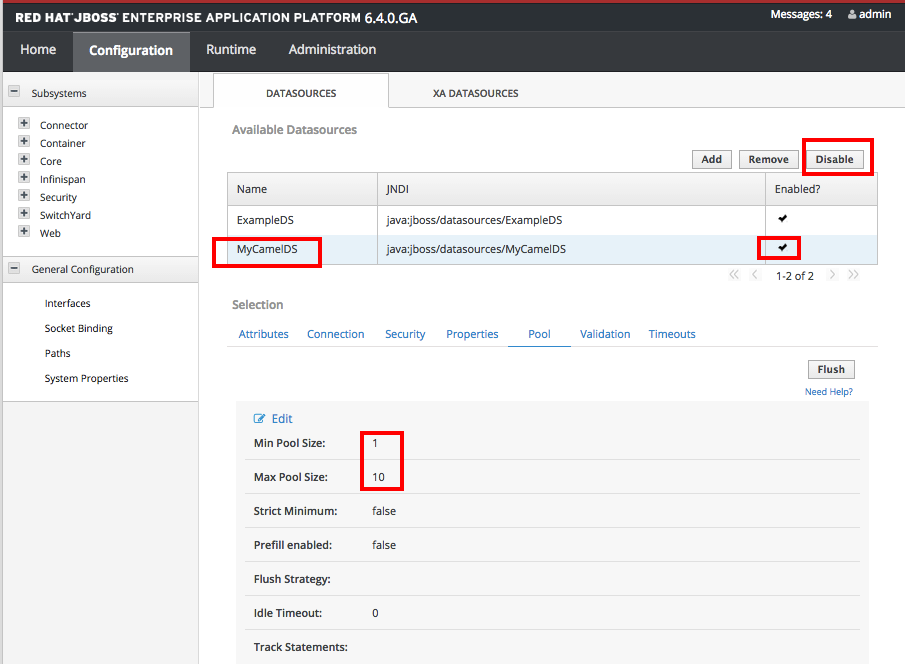Image resolution: width=905 pixels, height=664 pixels.
Task: Click the Max Pool Size value 10
Action: click(x=378, y=477)
